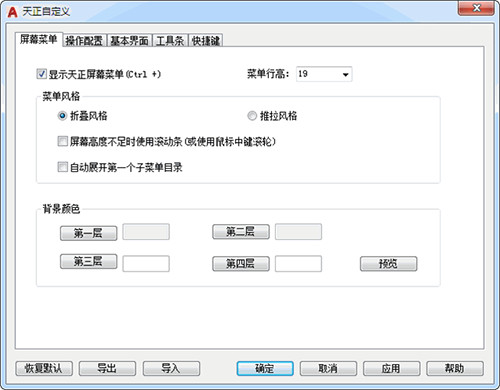Click 恢复默认 to restore defaults
The height and width of the screenshot is (390, 500).
44,369
